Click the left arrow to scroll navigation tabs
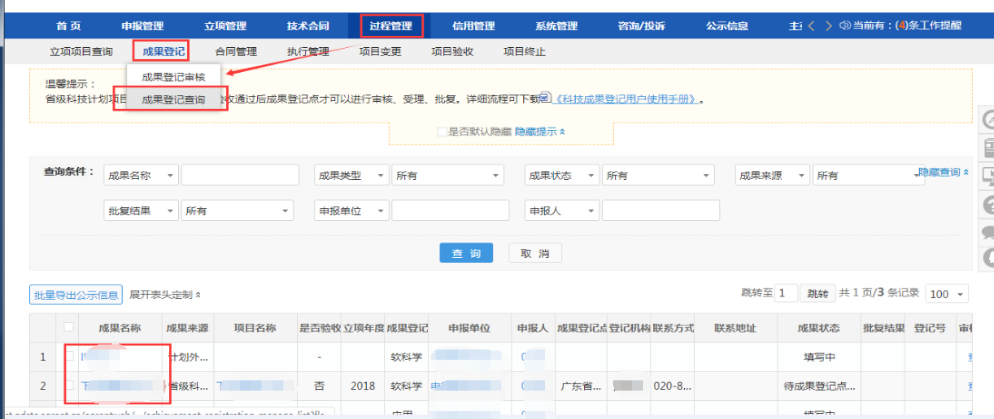 [811, 25]
